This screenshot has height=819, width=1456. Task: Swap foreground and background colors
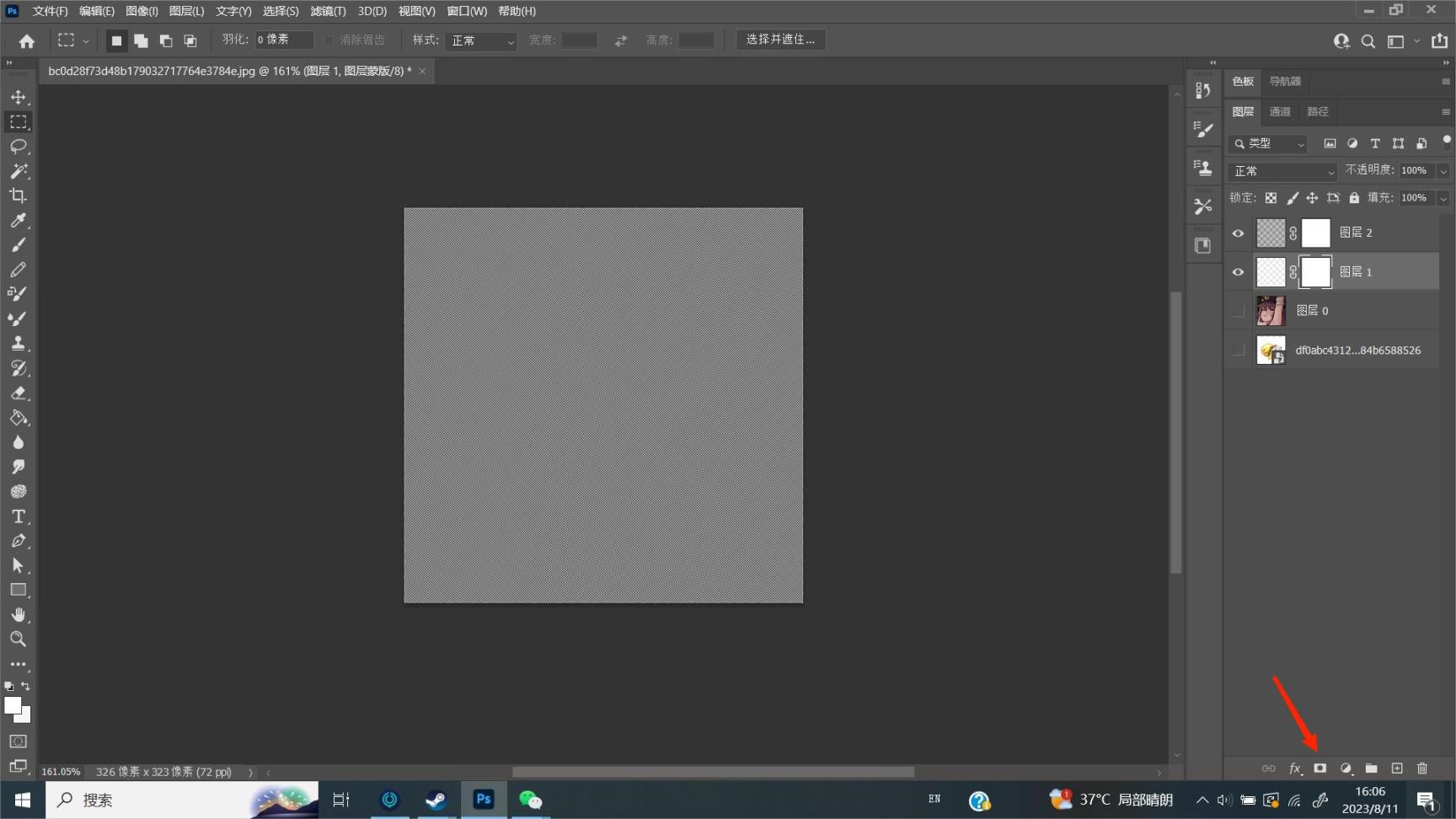26,686
